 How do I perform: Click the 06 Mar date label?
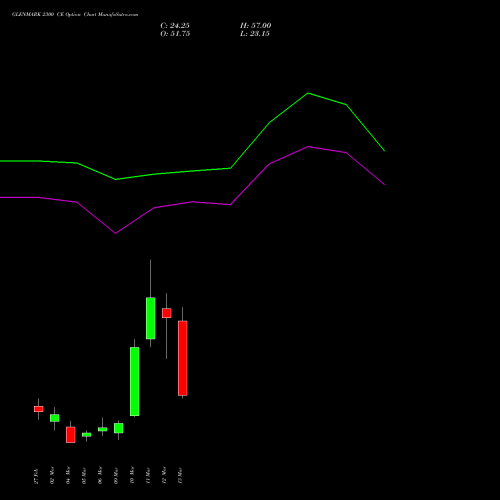(x=100, y=476)
